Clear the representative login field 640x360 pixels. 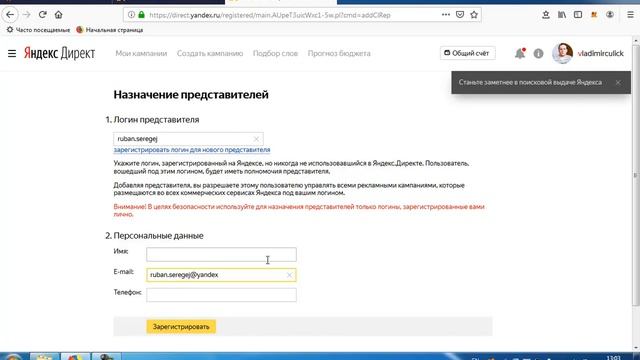click(x=256, y=139)
